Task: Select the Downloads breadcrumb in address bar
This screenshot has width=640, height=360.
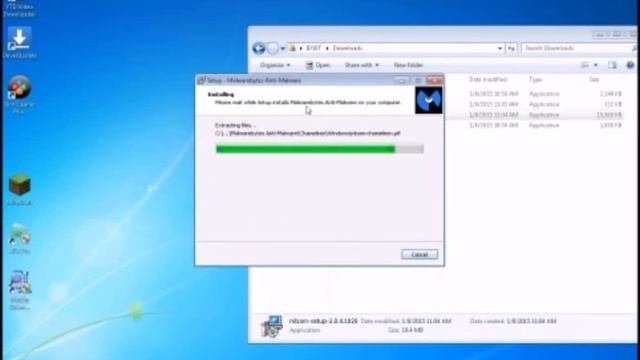Action: click(x=347, y=48)
